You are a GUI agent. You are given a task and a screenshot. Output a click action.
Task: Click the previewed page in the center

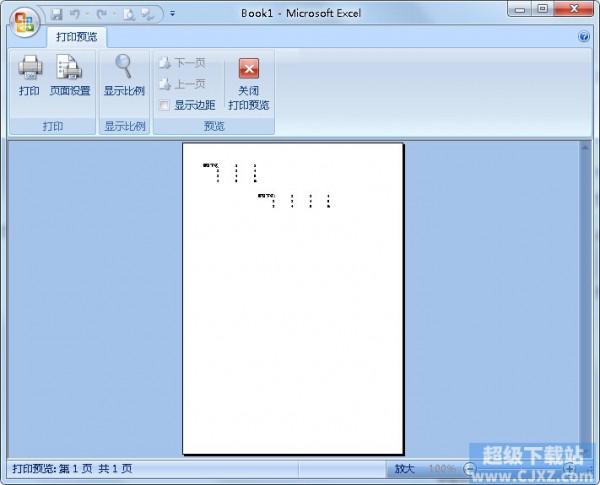293,298
